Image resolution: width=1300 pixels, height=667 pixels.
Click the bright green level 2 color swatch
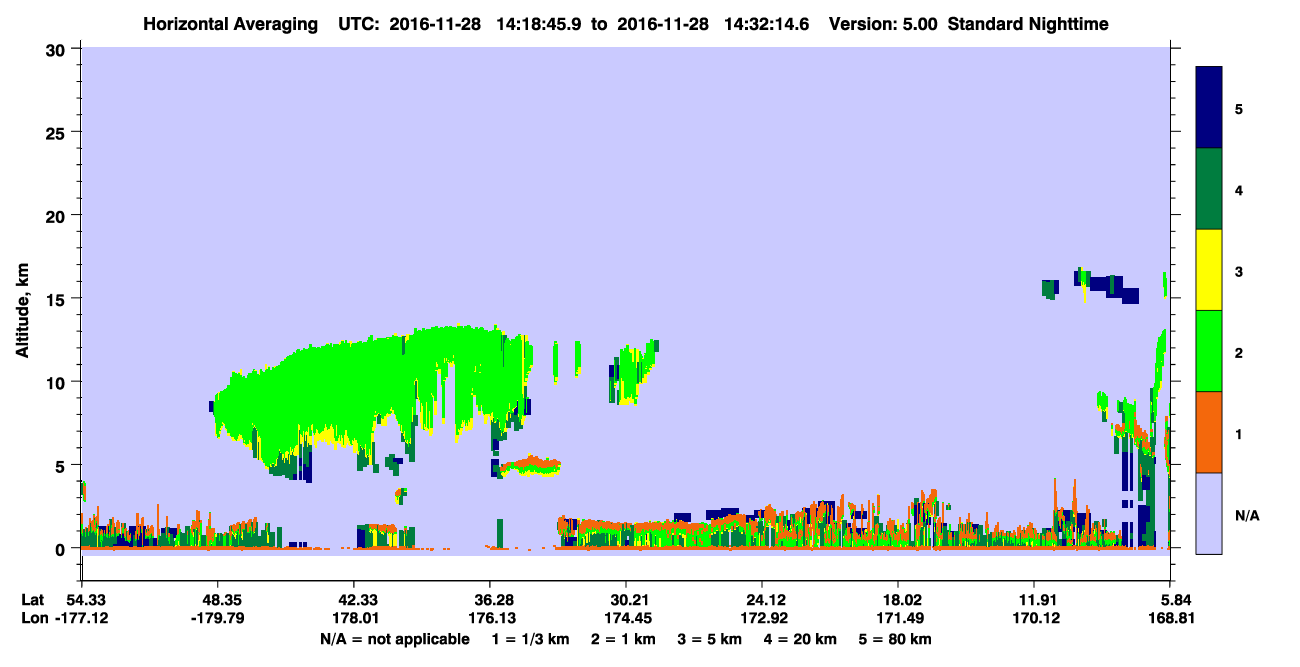pos(1209,351)
